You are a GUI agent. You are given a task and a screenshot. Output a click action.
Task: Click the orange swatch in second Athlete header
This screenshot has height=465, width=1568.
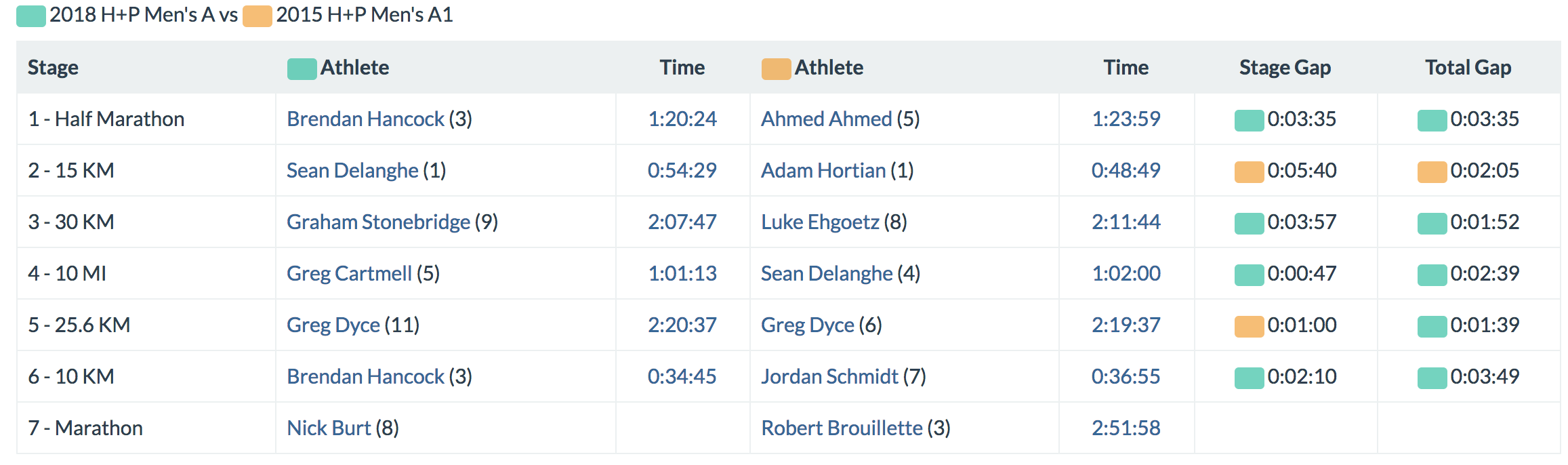[776, 68]
